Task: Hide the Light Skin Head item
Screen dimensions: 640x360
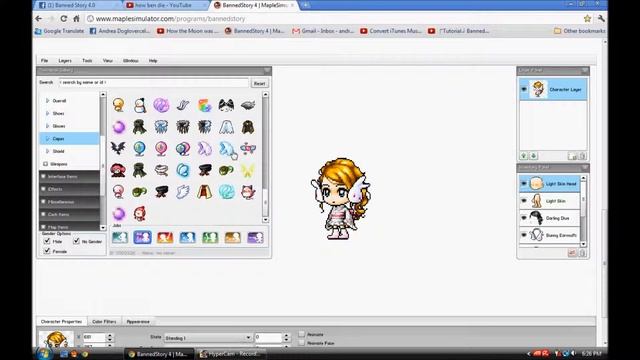Action: [x=524, y=184]
